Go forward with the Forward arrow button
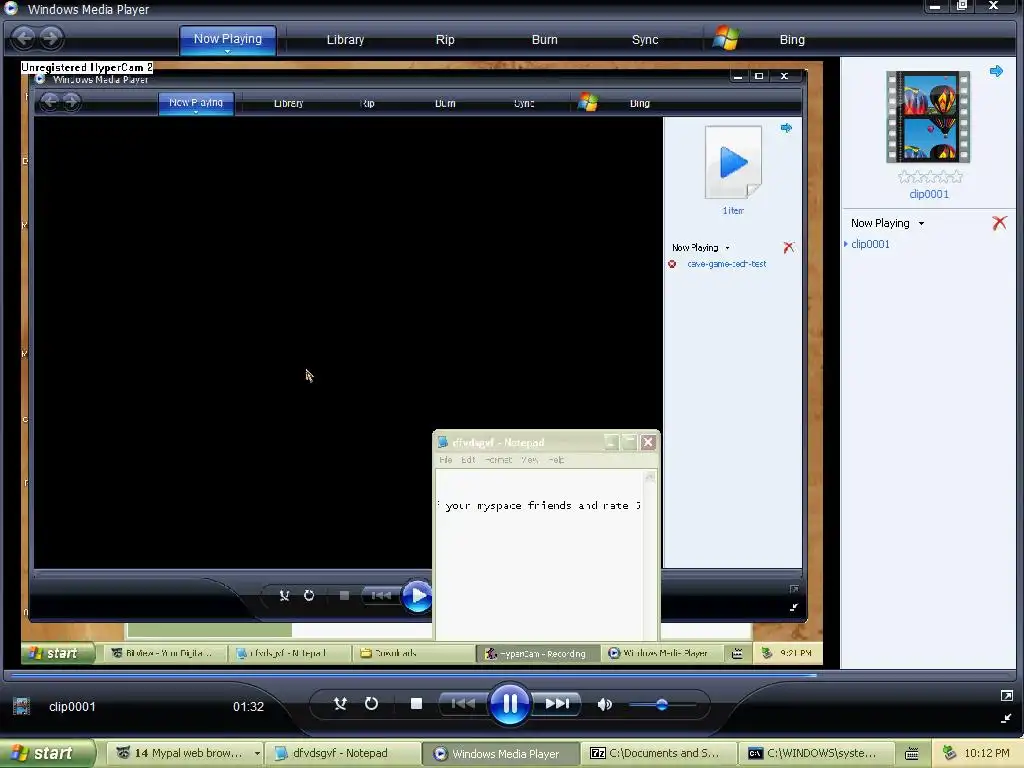The image size is (1024, 768). [51, 38]
